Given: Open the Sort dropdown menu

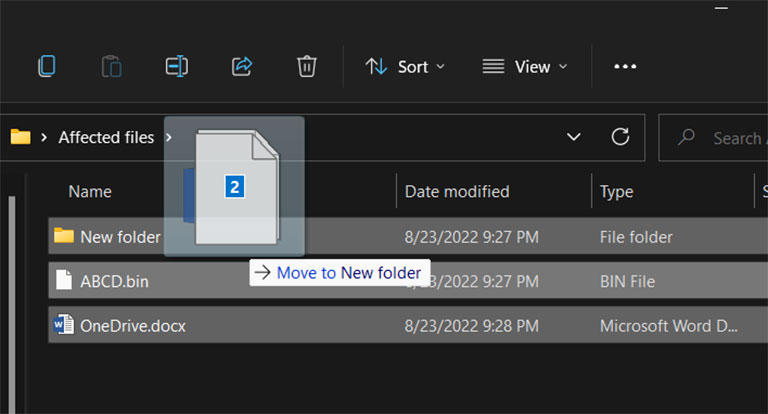Looking at the screenshot, I should (405, 67).
